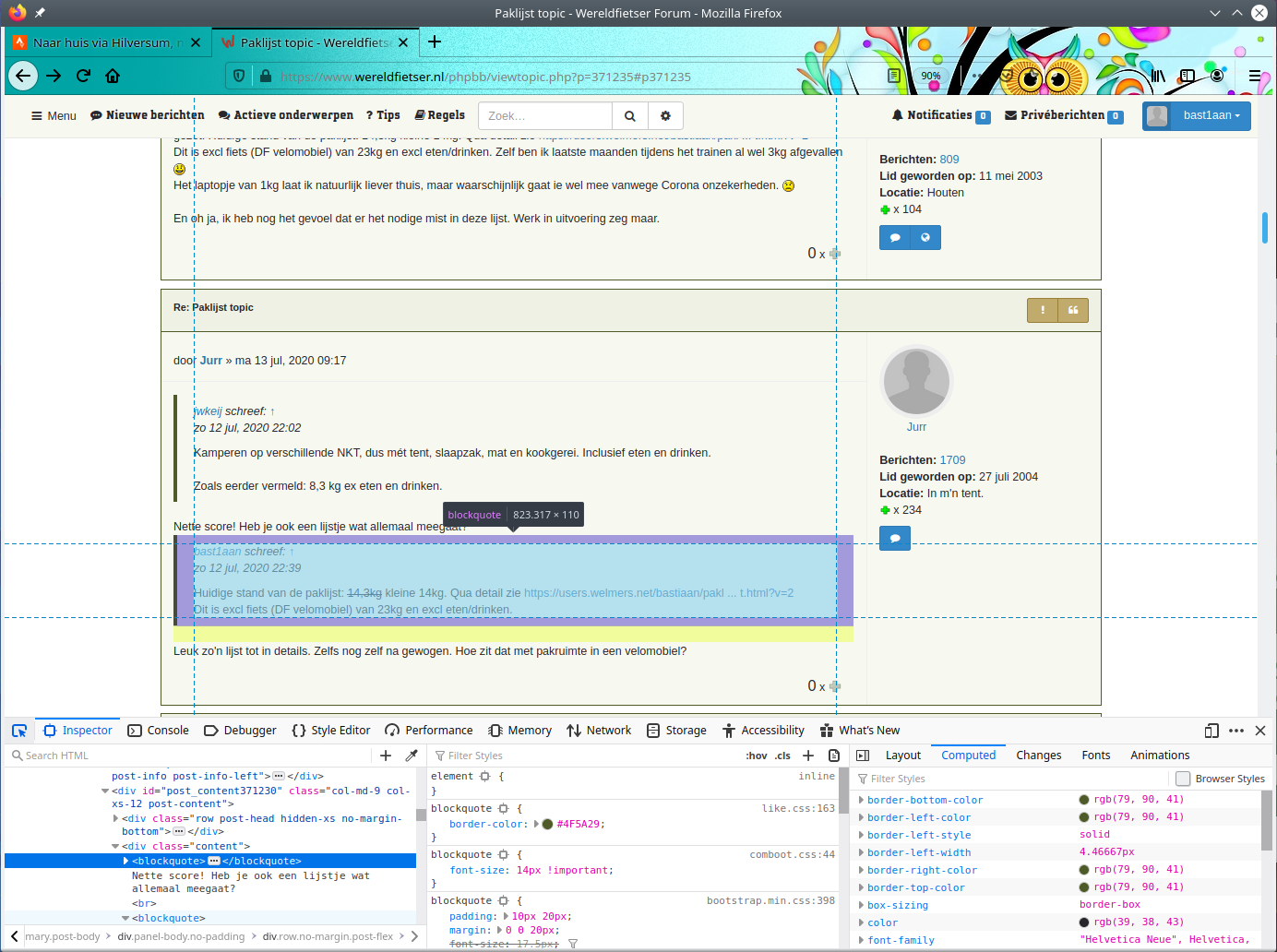Screen dimensions: 1277x952
Task: Add new CSS rule plus icon
Action: click(808, 756)
